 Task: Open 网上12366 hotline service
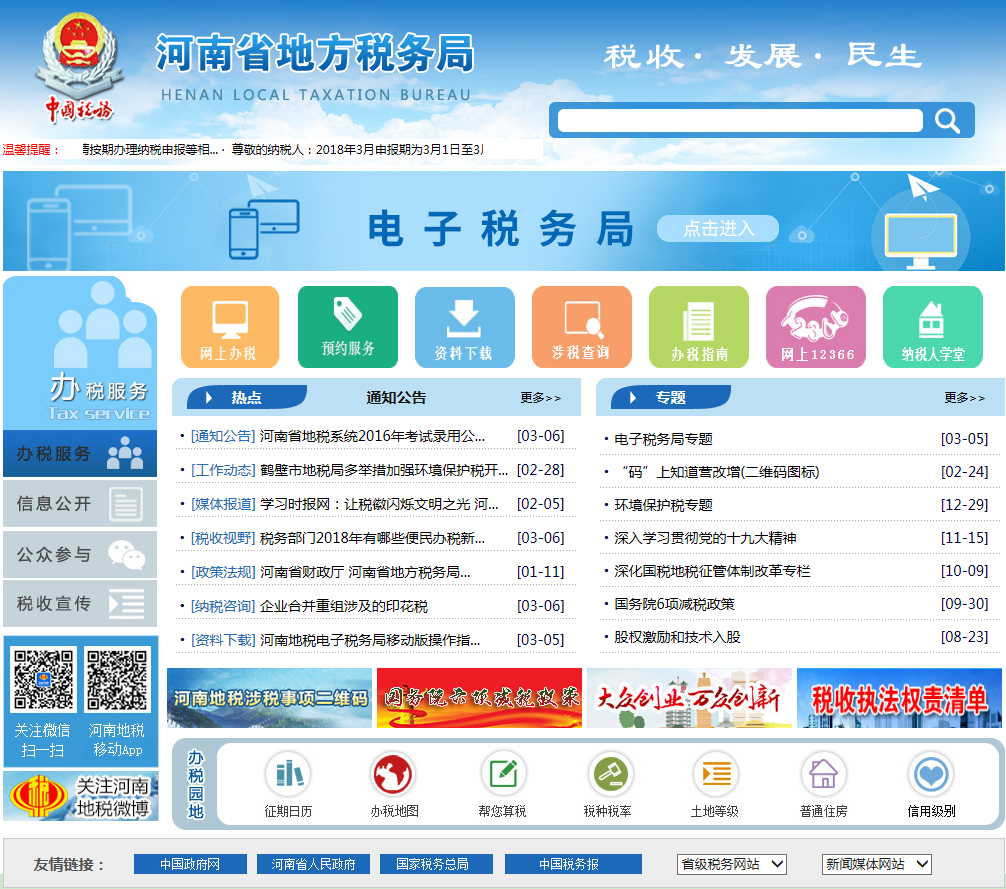pyautogui.click(x=815, y=327)
